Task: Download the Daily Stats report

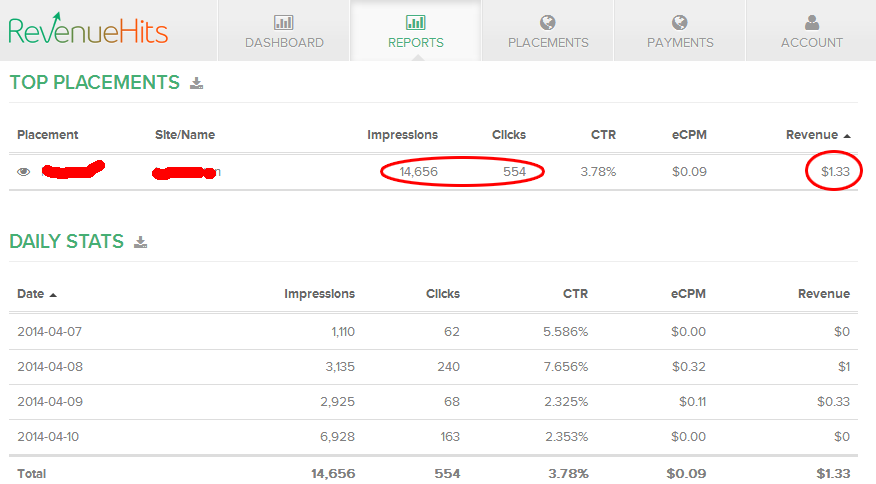Action: pos(141,241)
